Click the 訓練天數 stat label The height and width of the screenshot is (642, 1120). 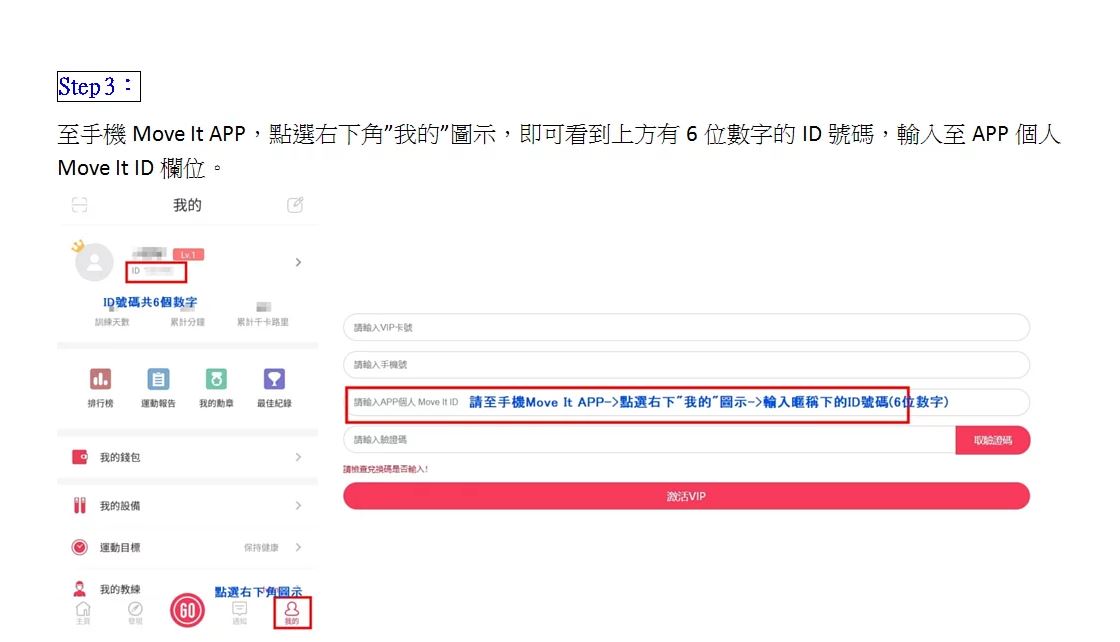pos(112,322)
